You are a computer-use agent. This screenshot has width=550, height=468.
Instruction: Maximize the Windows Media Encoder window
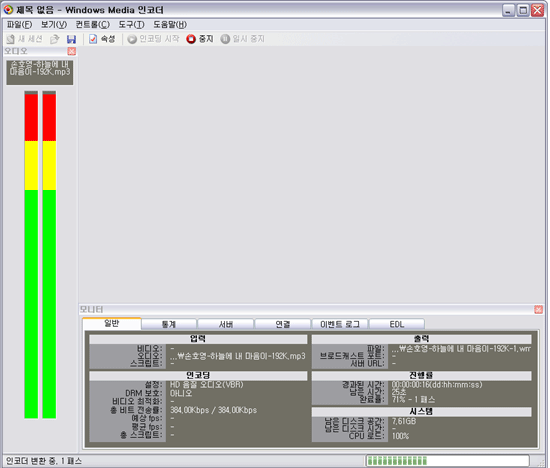click(523, 11)
